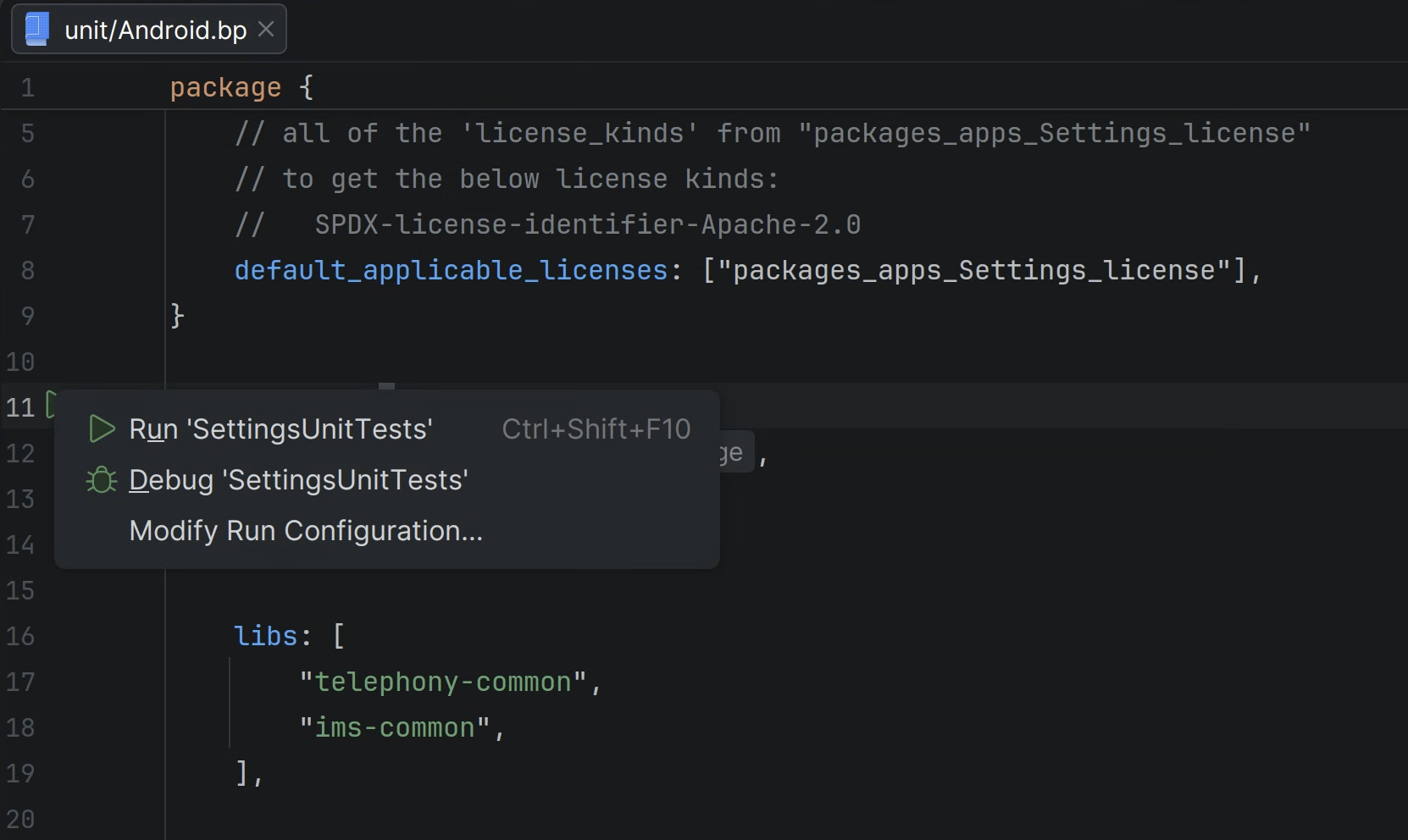The height and width of the screenshot is (840, 1408).
Task: Click the Android.bp file icon in tab
Action: (x=36, y=30)
